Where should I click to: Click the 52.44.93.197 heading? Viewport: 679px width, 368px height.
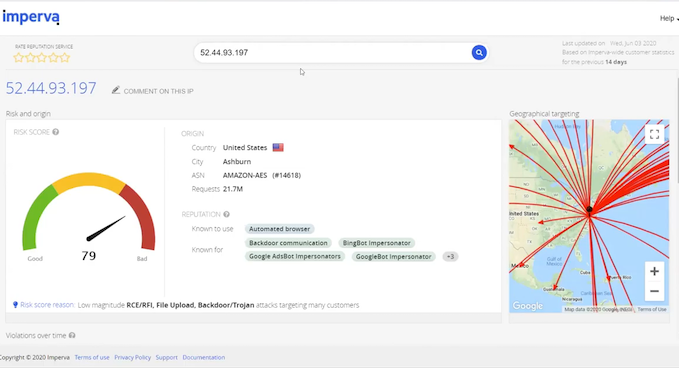click(51, 88)
